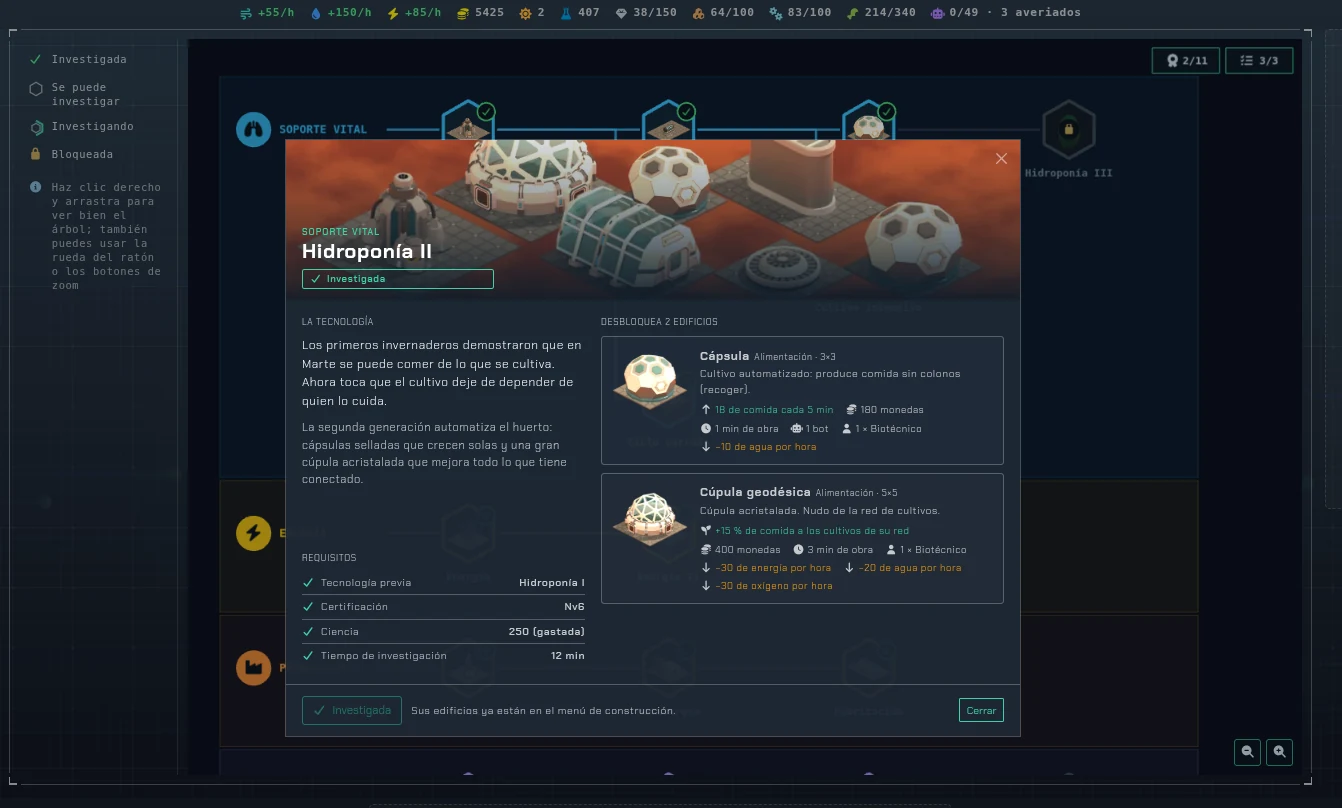Click the water drop icon showing +150/h
Image resolution: width=1342 pixels, height=808 pixels.
point(317,13)
